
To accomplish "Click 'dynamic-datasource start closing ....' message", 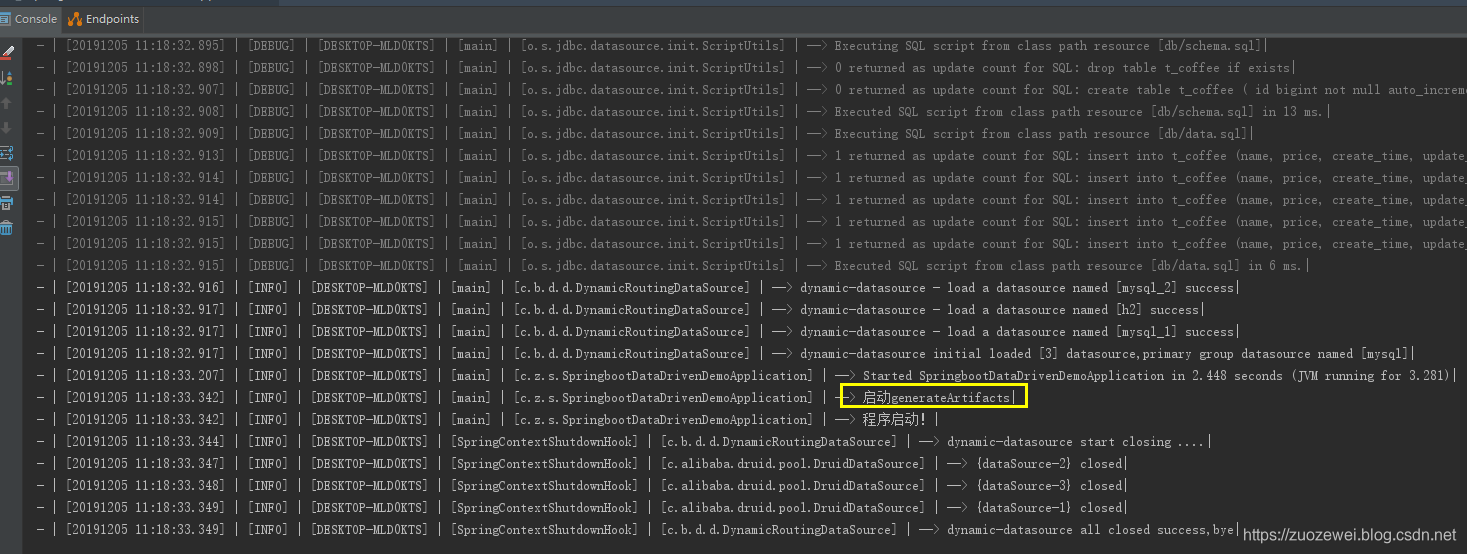I will coord(1075,442).
